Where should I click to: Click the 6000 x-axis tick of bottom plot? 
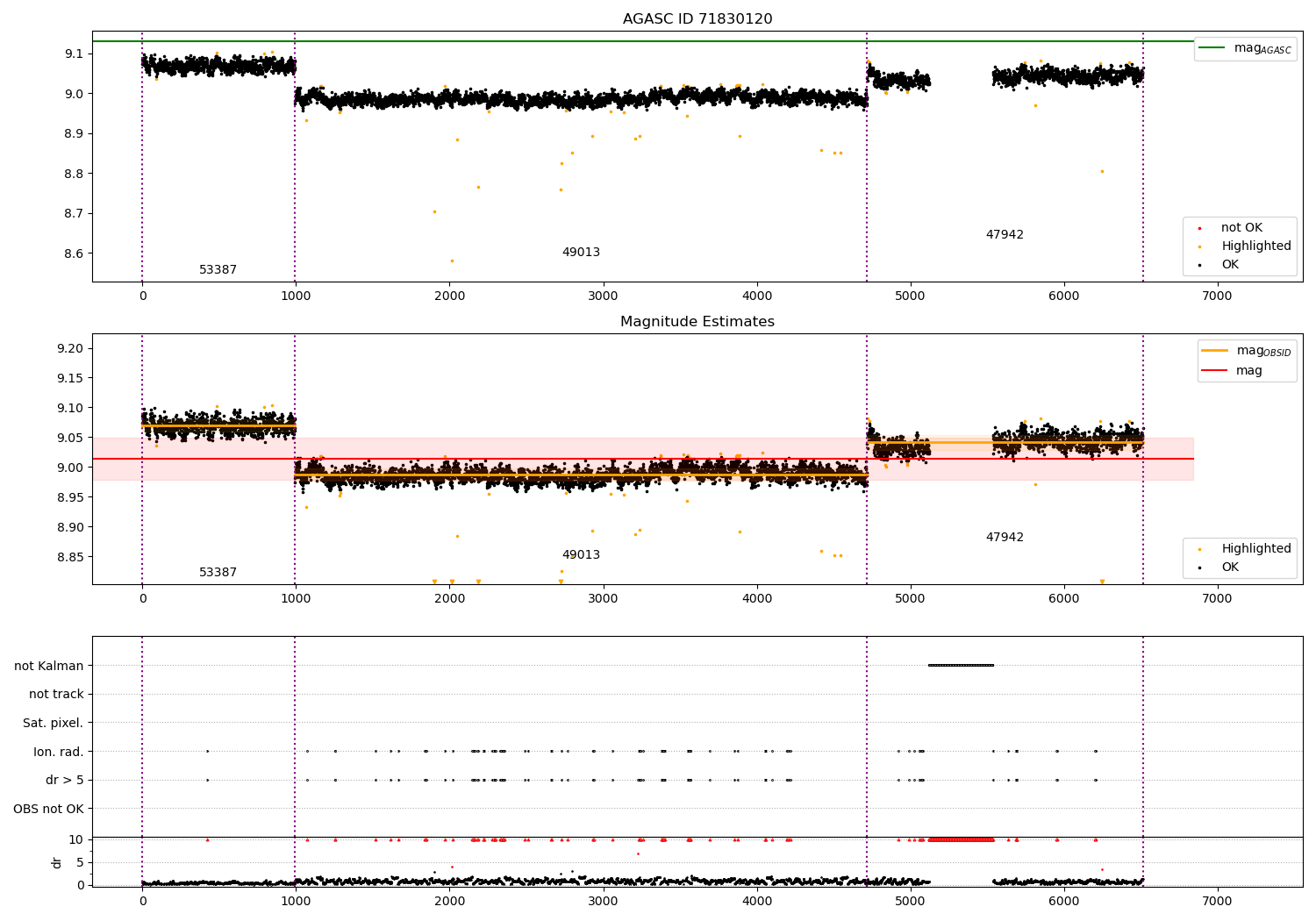click(1064, 902)
